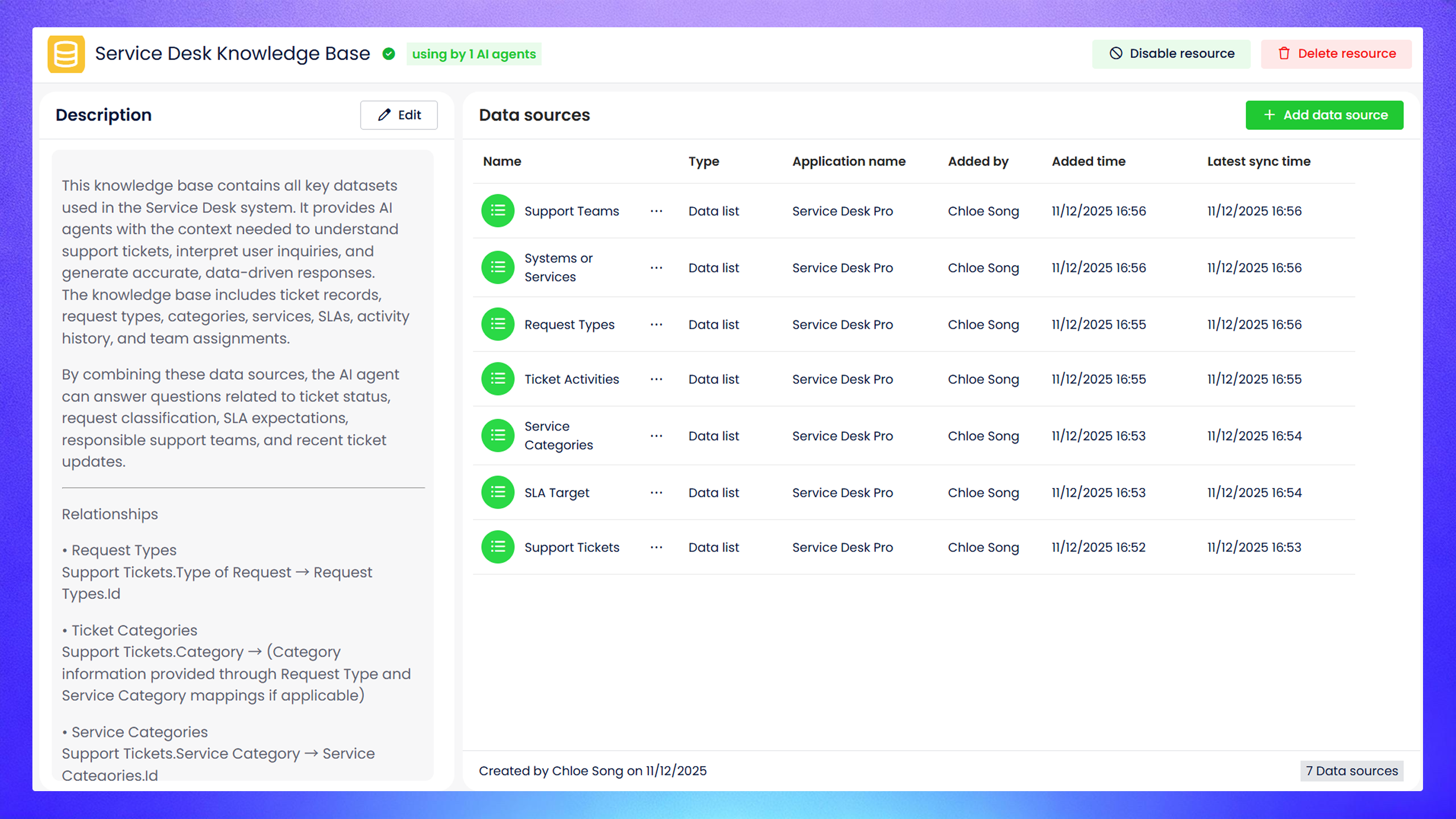
Task: Click the Latest sync time column header
Action: [1258, 162]
